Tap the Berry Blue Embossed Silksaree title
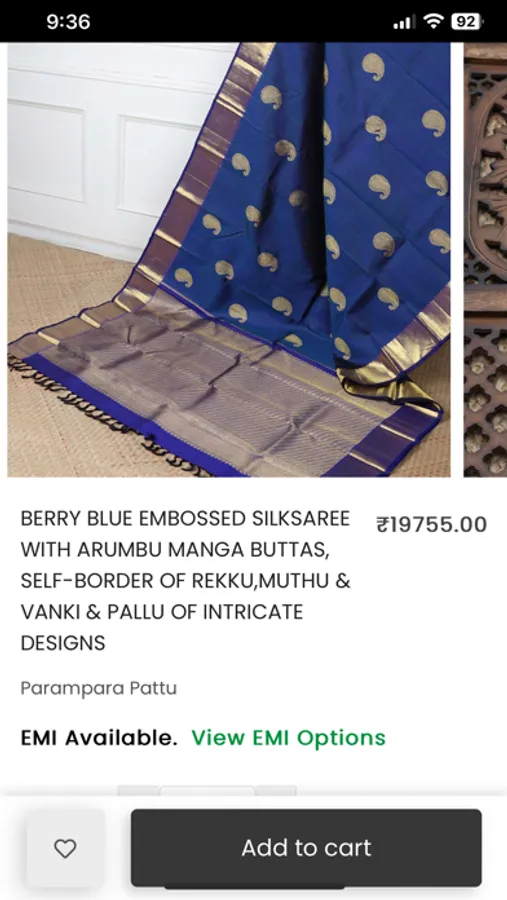507x900 pixels. pos(185,580)
